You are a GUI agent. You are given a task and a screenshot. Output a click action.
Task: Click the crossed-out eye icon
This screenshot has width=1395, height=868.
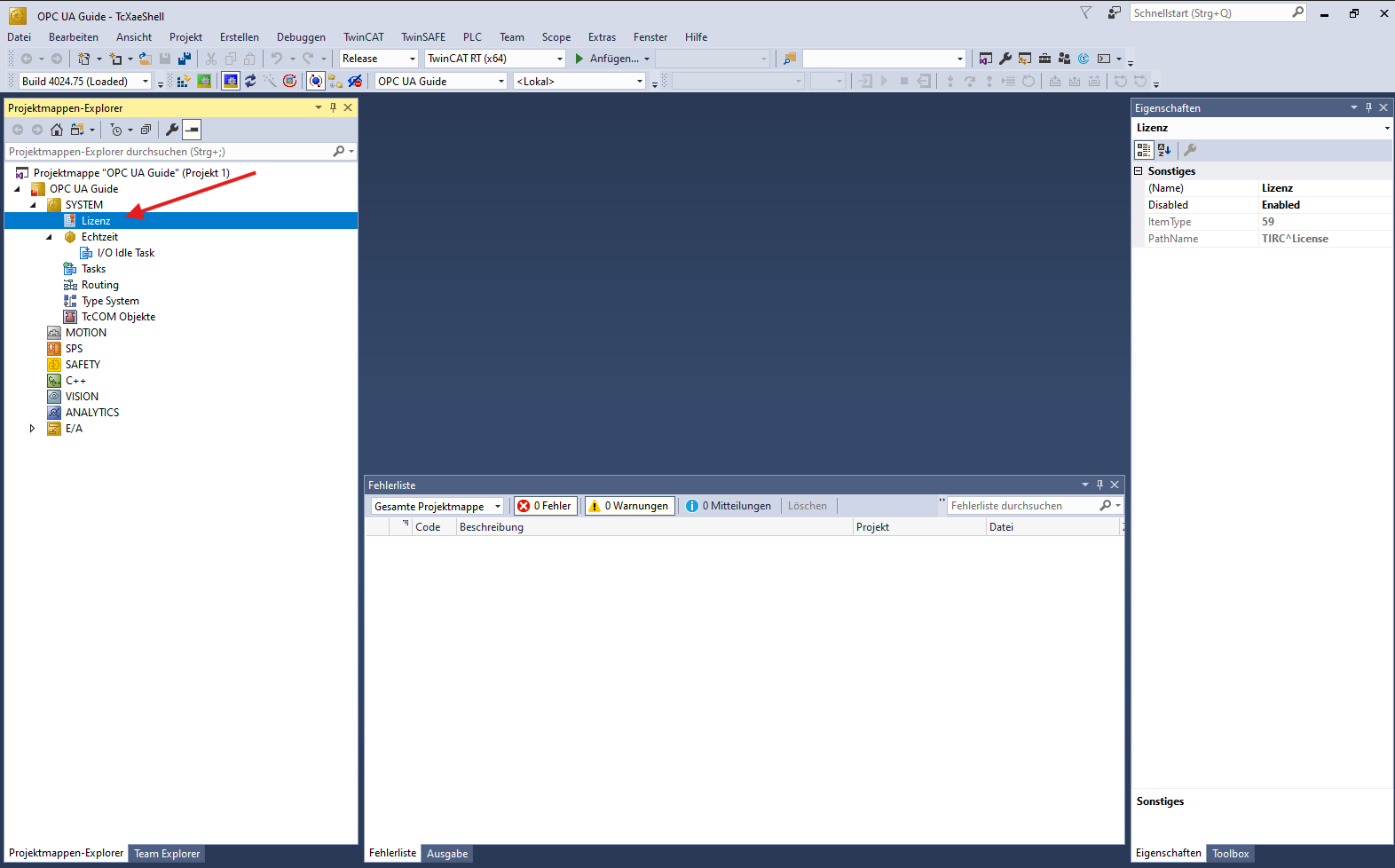point(355,81)
